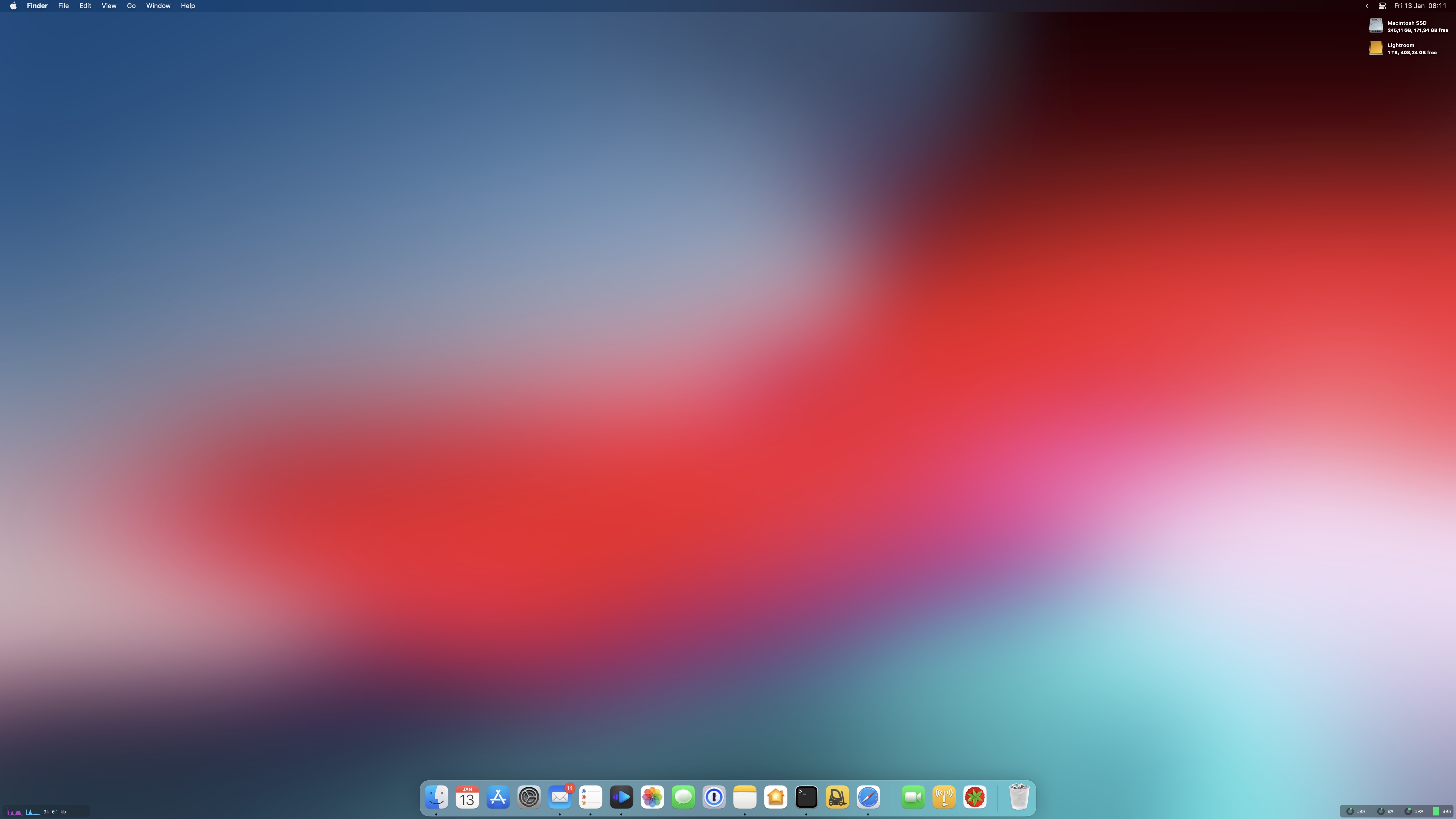Launch the App Store from the Dock

coord(498,797)
